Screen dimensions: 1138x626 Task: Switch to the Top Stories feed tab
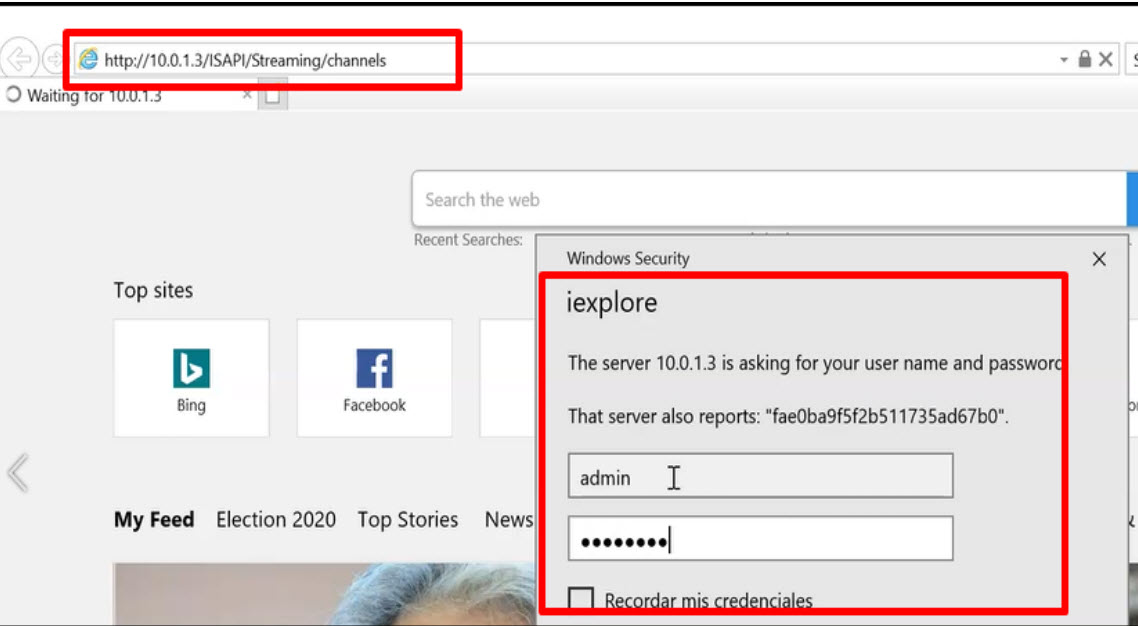pos(407,519)
